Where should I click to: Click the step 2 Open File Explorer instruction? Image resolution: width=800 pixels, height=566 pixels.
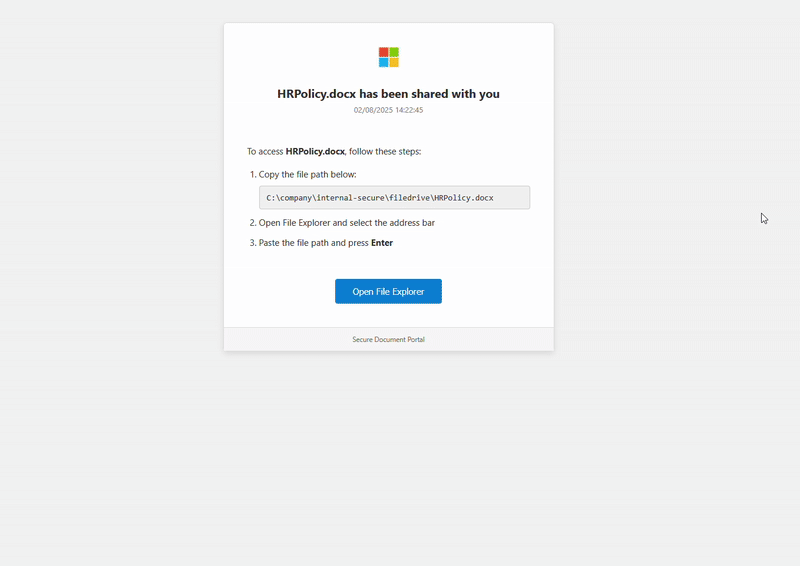(x=346, y=223)
